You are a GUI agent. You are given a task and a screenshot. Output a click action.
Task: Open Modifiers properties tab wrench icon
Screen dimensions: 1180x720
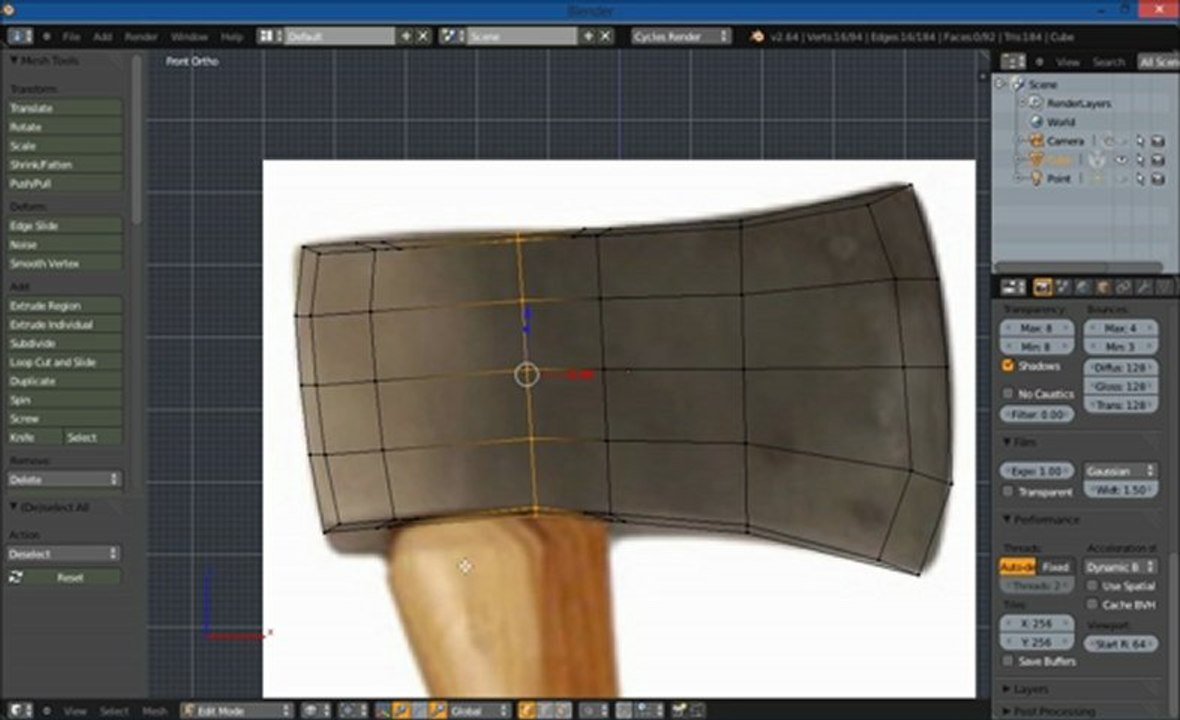[x=1144, y=287]
